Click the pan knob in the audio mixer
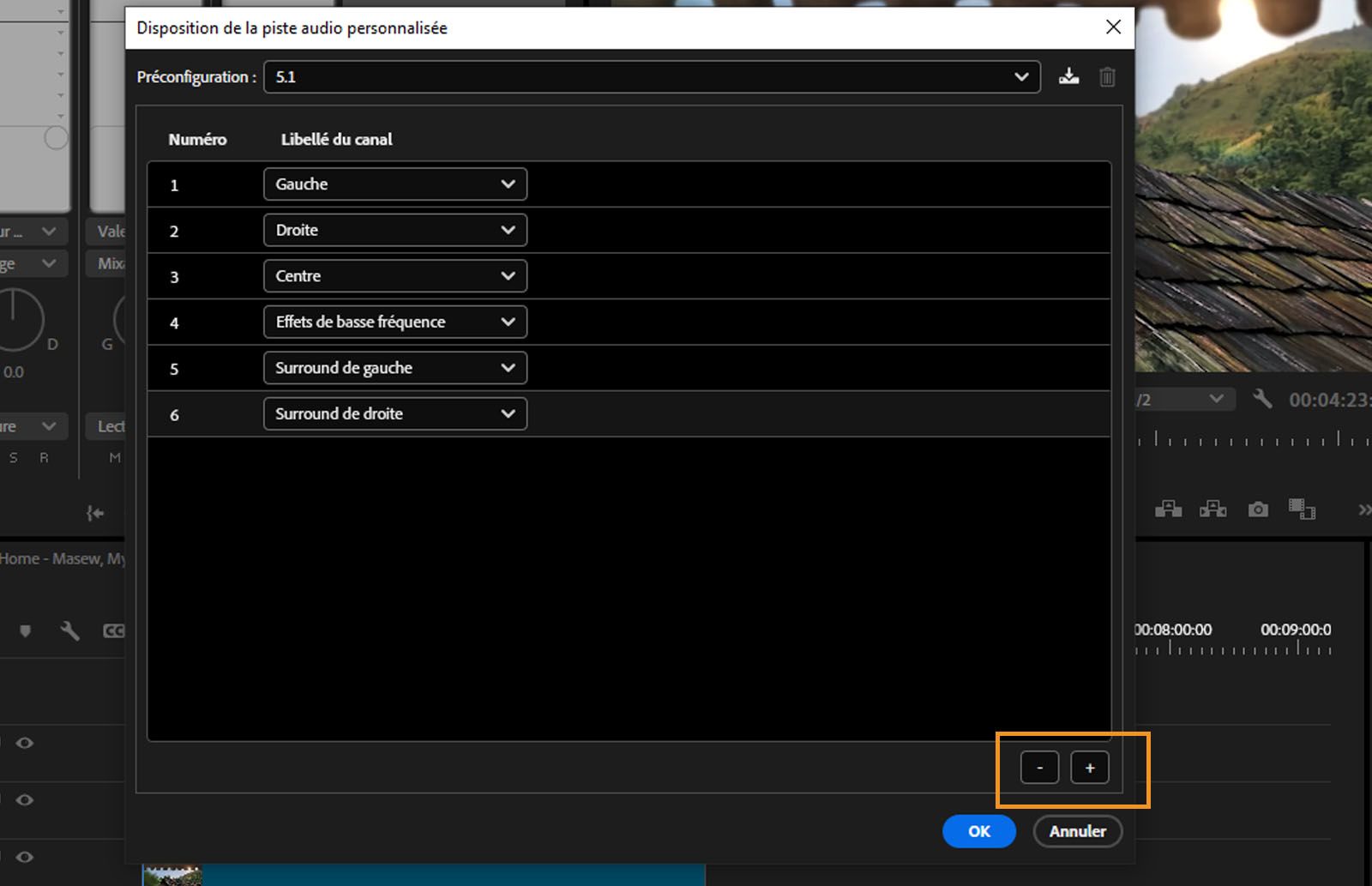This screenshot has width=1372, height=886. pyautogui.click(x=15, y=319)
